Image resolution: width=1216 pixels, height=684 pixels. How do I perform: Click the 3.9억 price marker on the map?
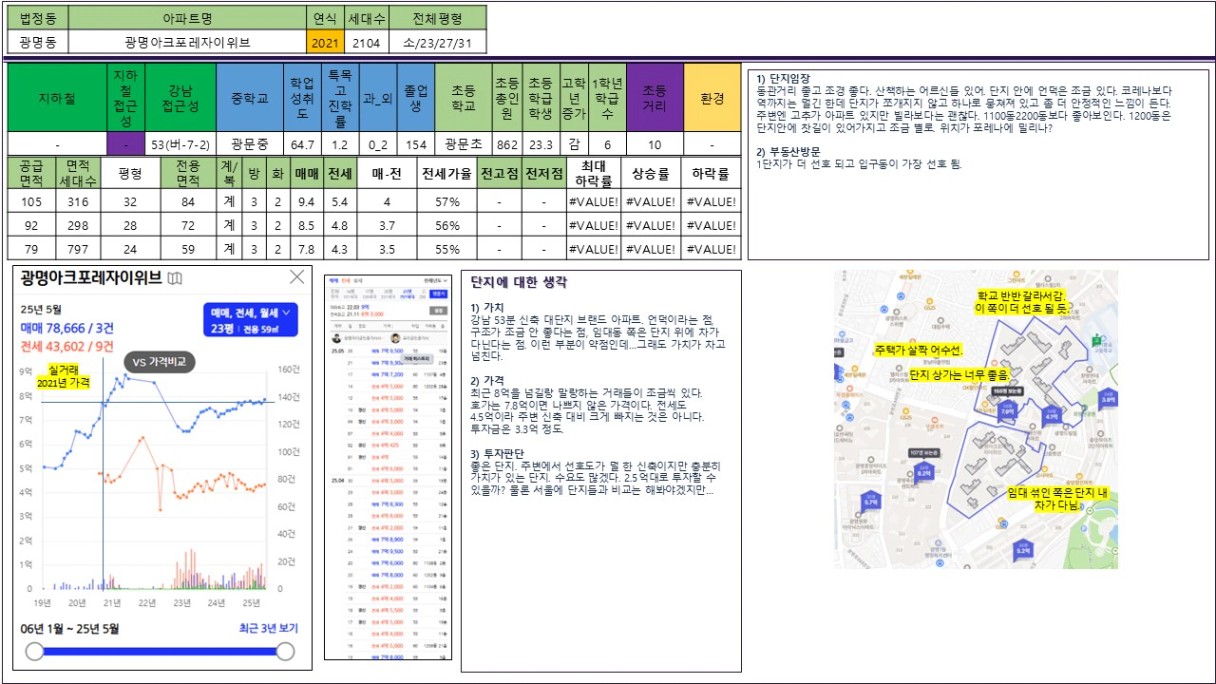point(1107,399)
